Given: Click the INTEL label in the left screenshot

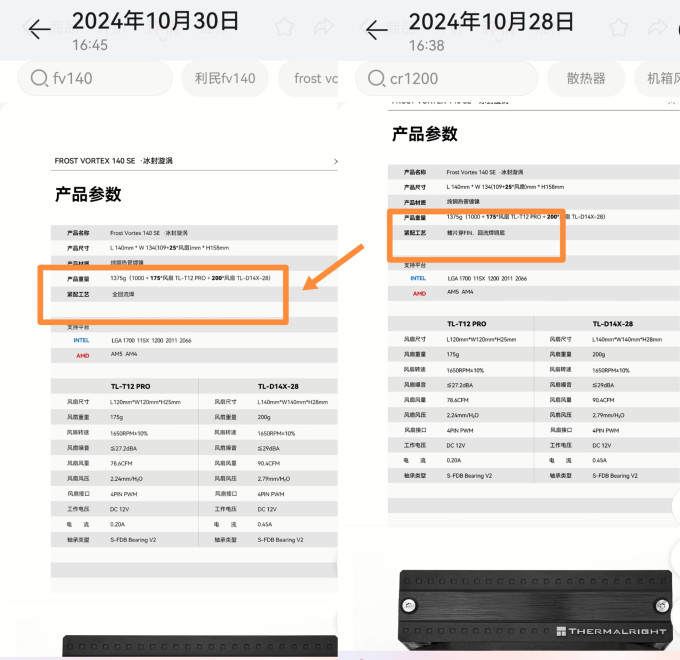Looking at the screenshot, I should coord(81,340).
